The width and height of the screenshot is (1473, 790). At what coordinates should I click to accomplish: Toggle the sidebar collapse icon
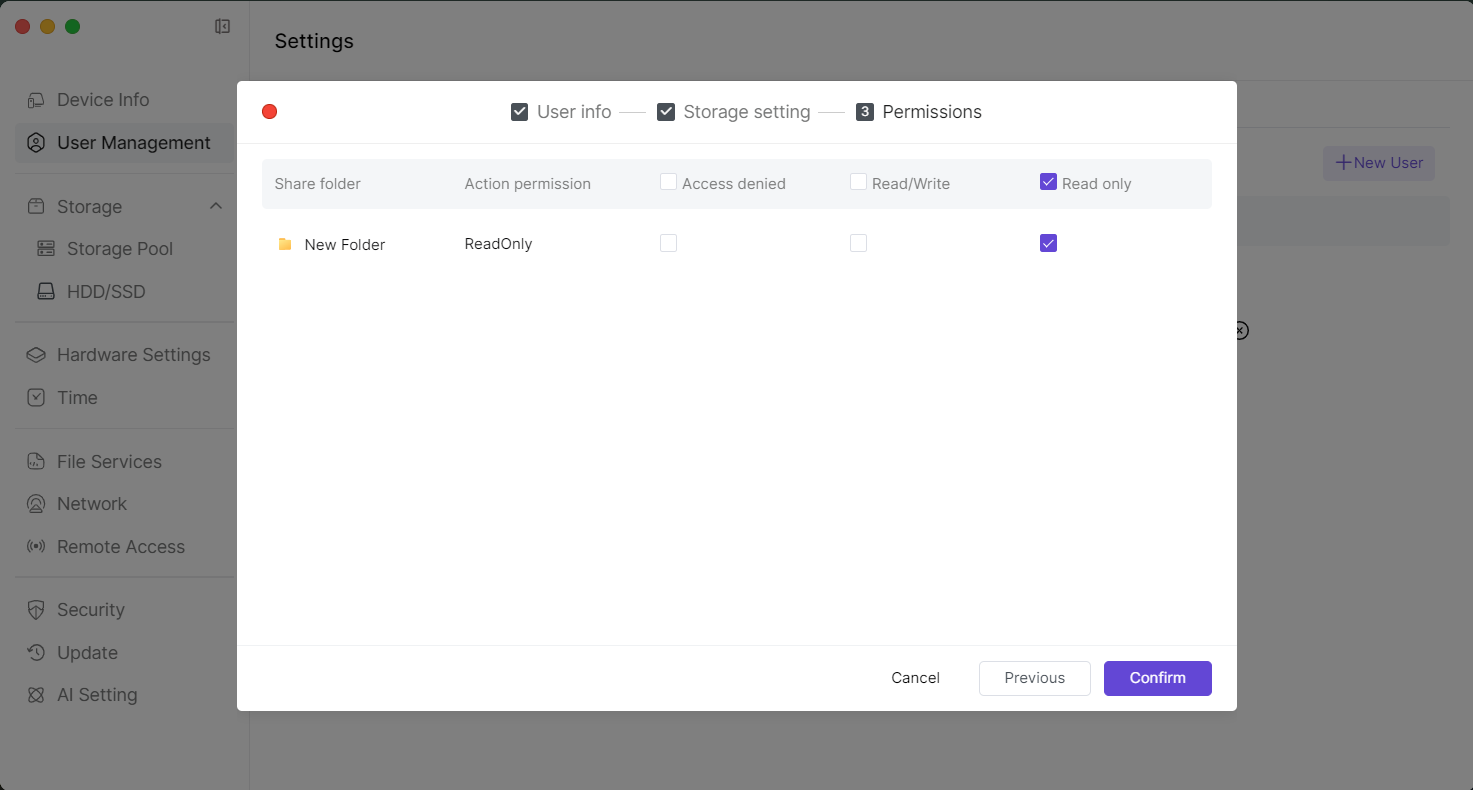223,26
